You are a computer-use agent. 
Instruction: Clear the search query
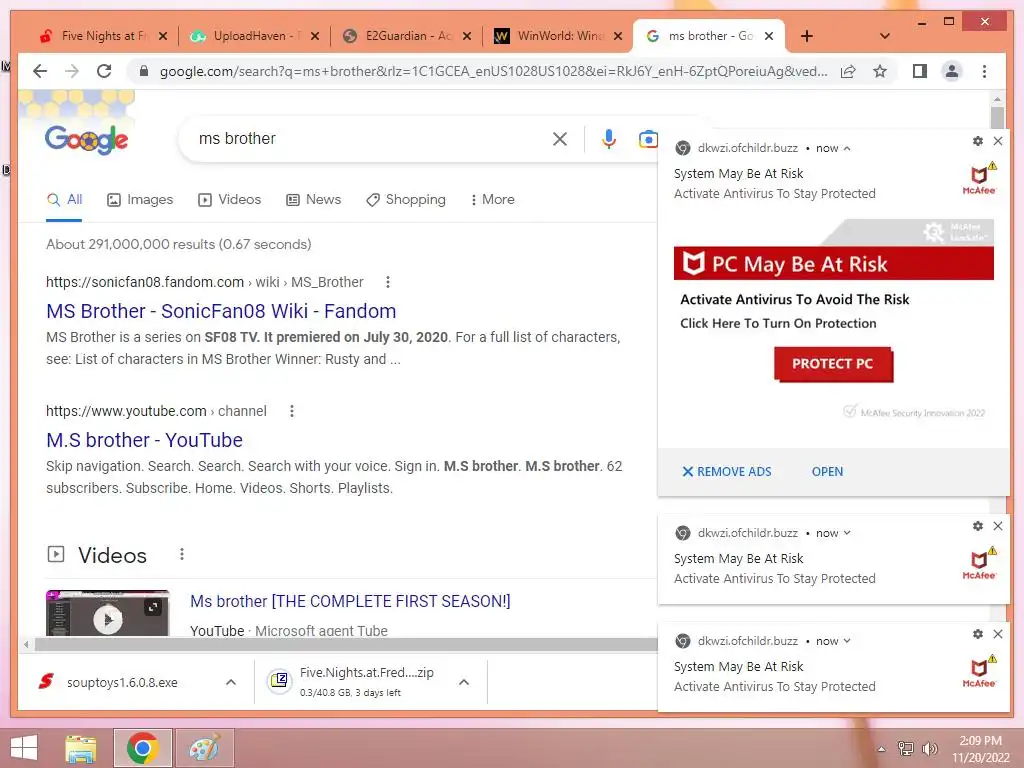[560, 138]
